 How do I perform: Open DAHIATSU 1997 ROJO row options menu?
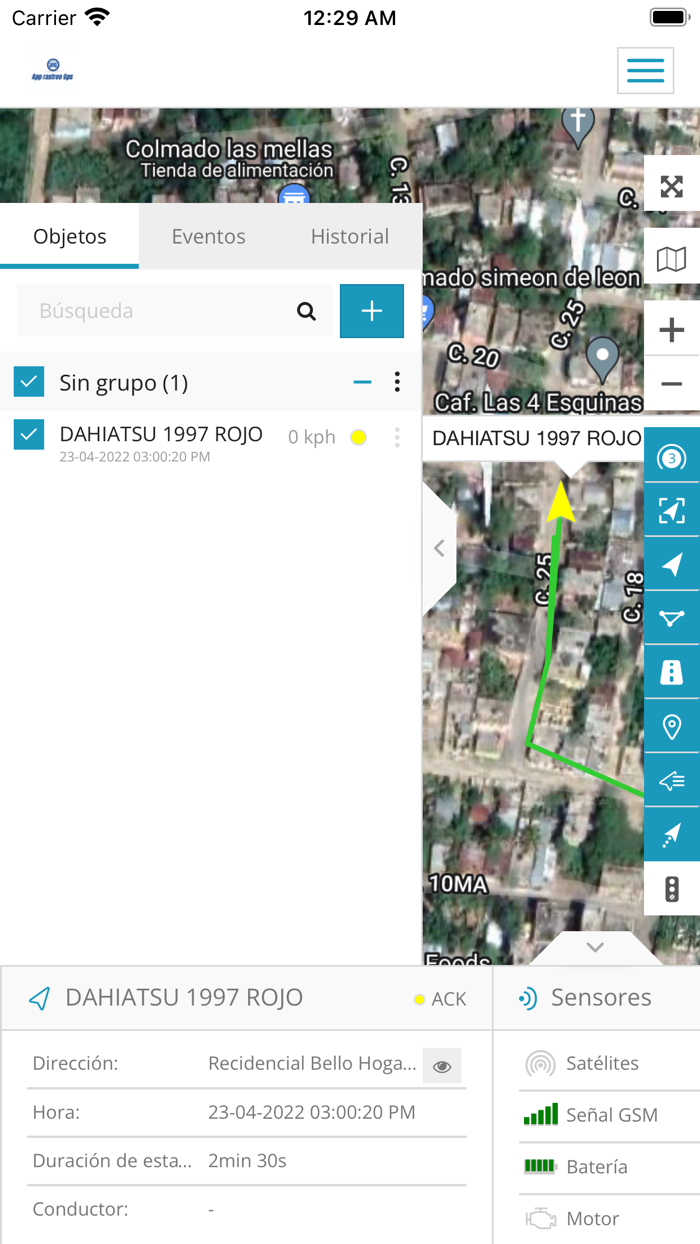[x=397, y=437]
